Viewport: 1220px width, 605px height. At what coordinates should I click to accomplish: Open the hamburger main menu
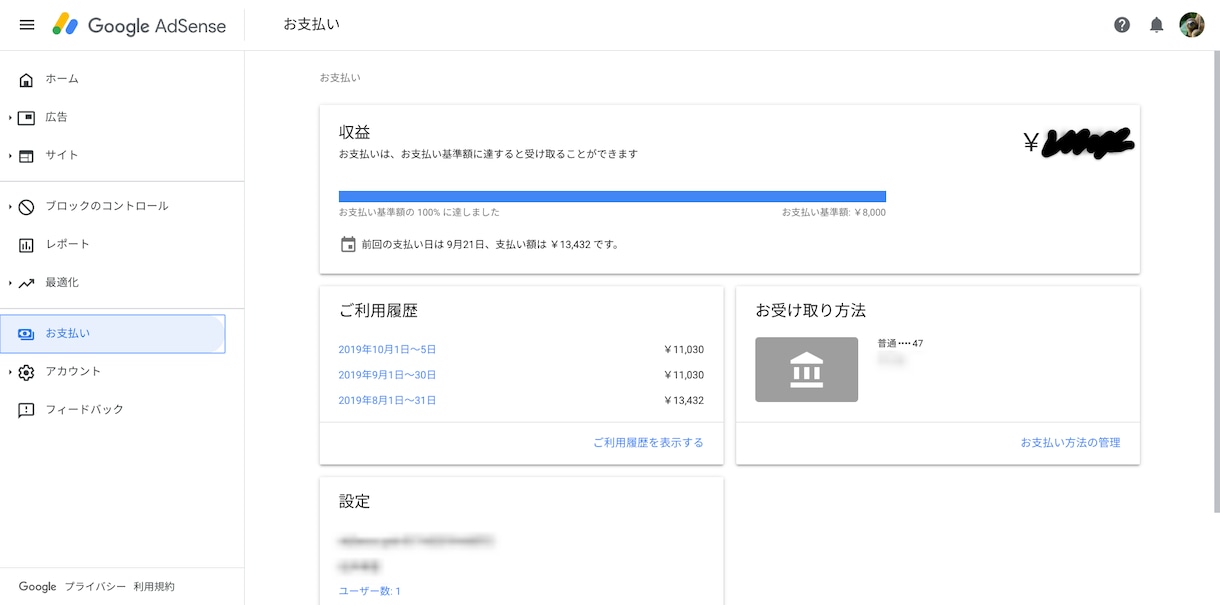[27, 25]
